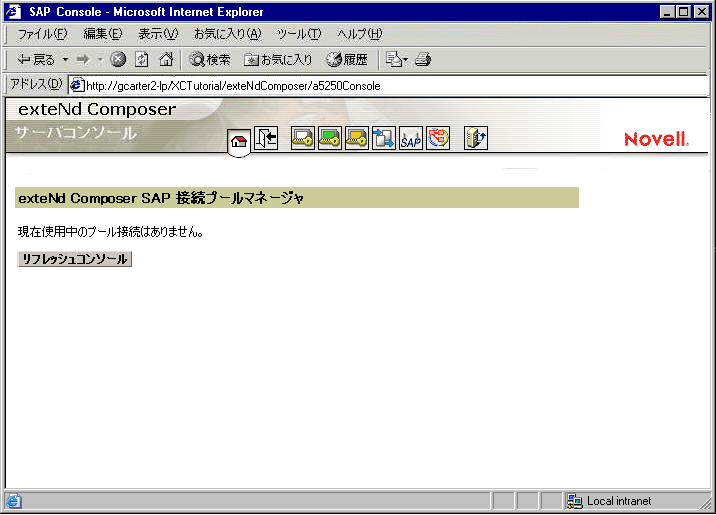
Task: Click the IE icon in status bar
Action: (14, 501)
